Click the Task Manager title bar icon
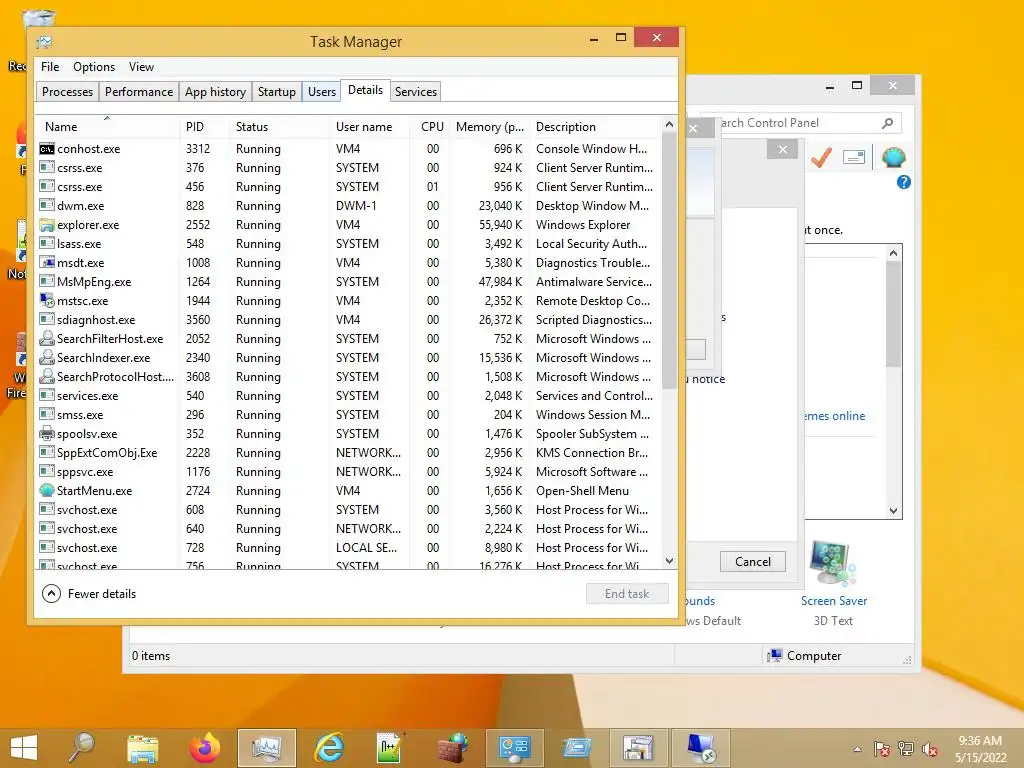This screenshot has height=768, width=1024. tap(44, 42)
